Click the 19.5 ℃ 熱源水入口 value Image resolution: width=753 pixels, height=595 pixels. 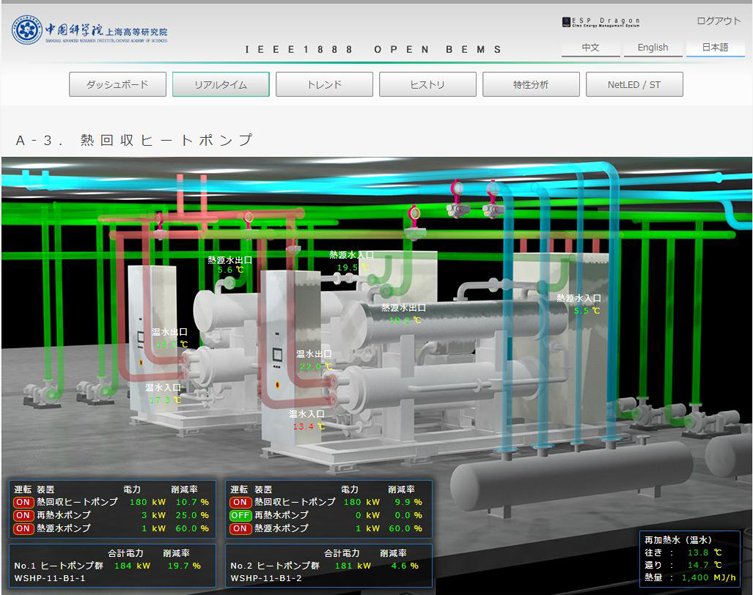point(353,267)
